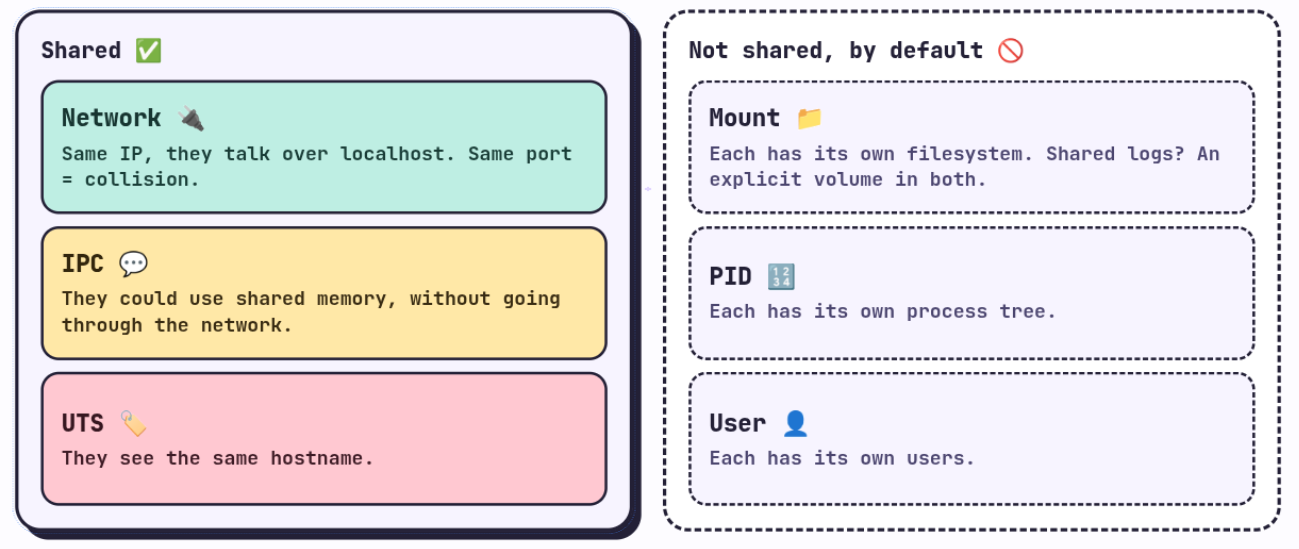
Task: Select the yellow IPC card
Action: click(324, 293)
